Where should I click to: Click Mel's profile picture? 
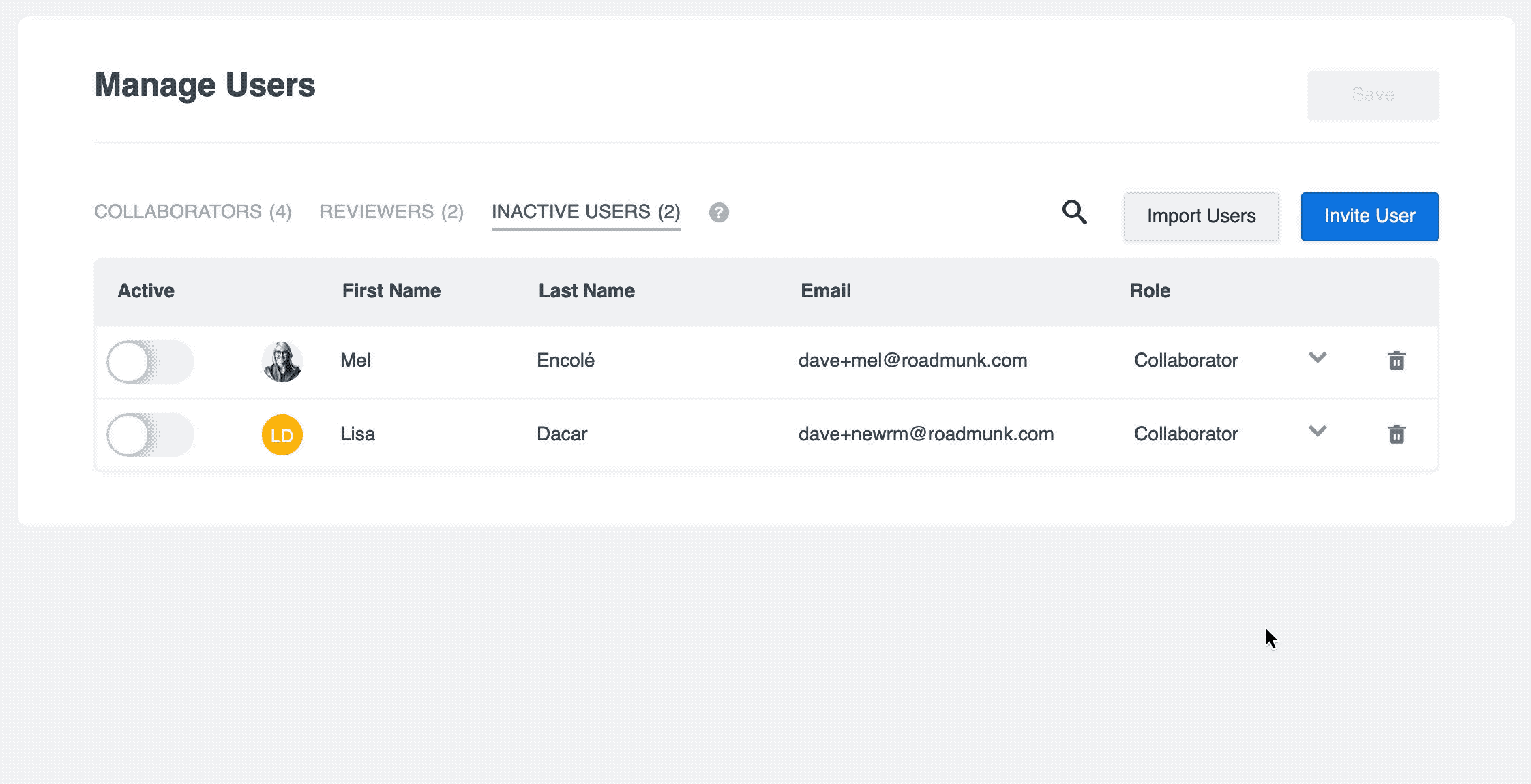pos(282,361)
